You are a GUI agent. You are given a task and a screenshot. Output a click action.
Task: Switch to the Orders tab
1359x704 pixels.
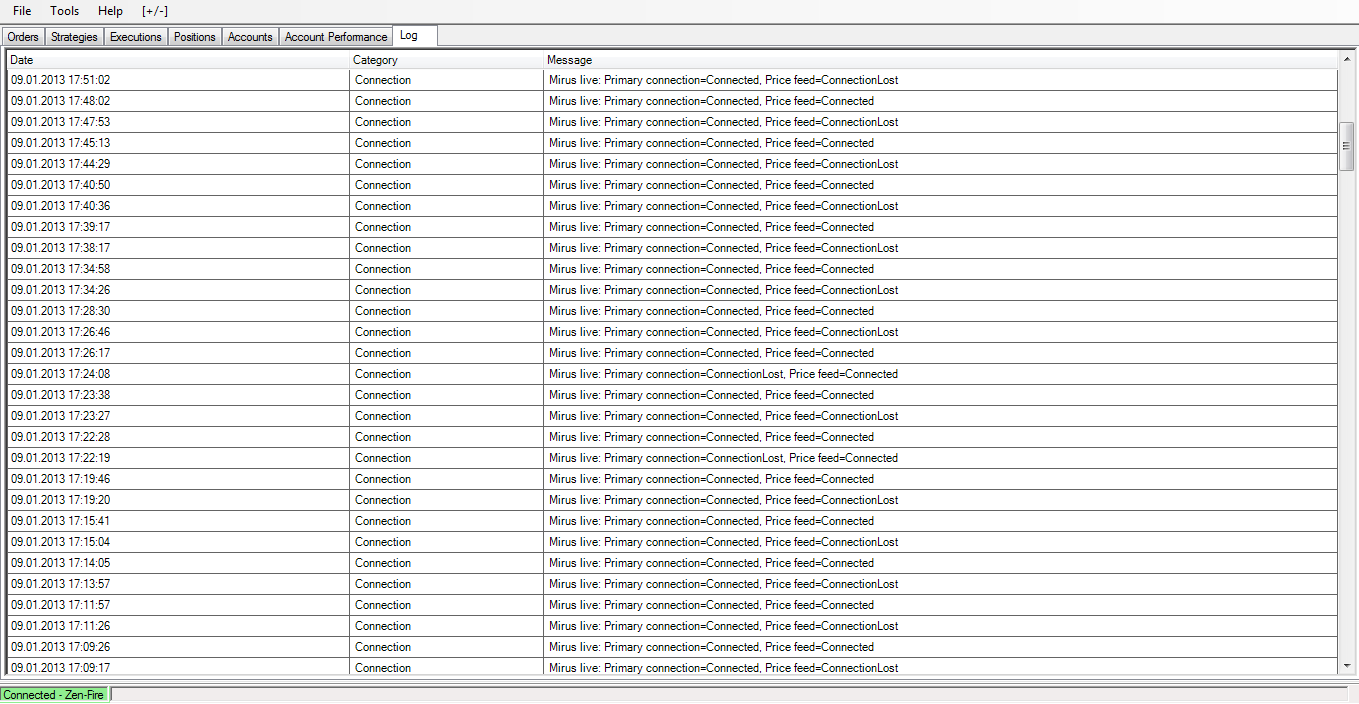pos(23,37)
